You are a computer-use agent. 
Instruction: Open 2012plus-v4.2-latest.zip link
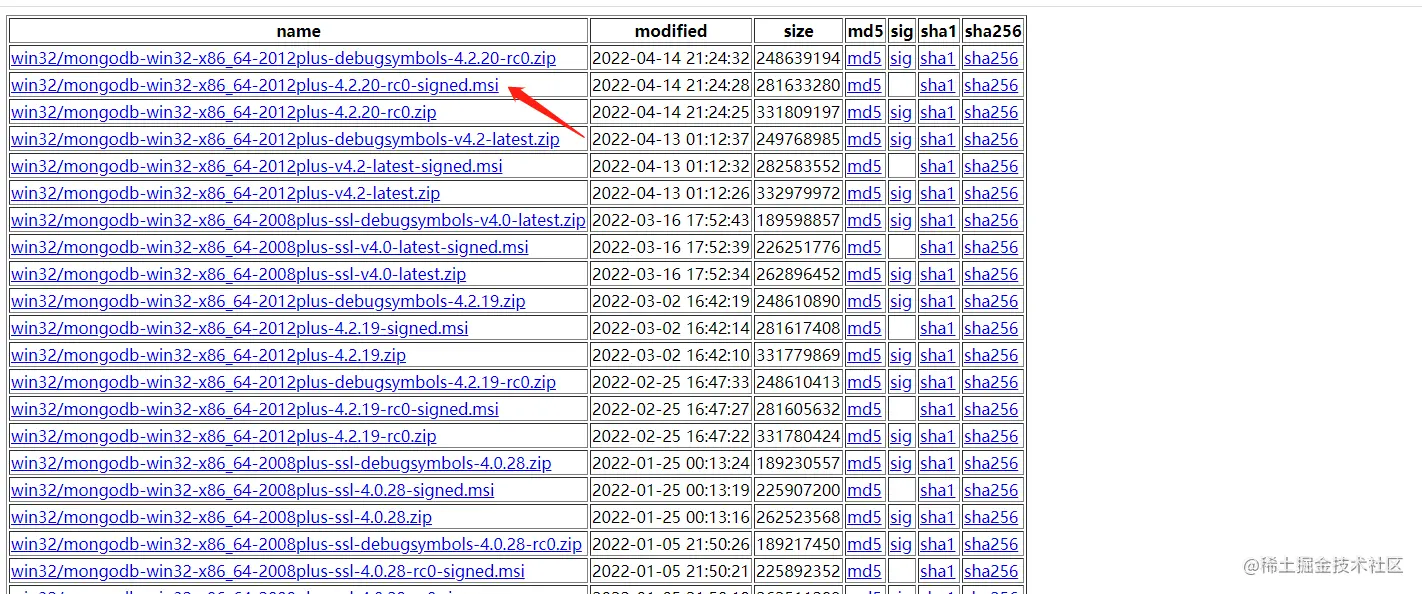pyautogui.click(x=226, y=193)
